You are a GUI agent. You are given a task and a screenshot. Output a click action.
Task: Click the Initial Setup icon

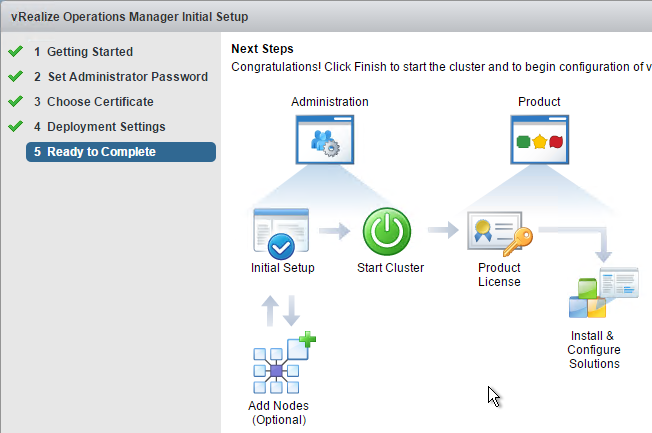pos(281,234)
